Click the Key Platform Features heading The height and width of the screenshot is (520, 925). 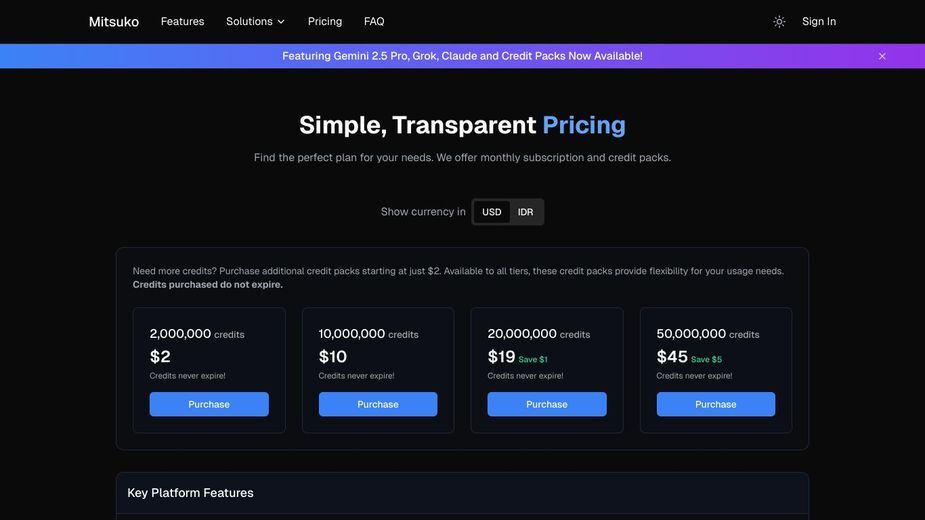[x=190, y=493]
